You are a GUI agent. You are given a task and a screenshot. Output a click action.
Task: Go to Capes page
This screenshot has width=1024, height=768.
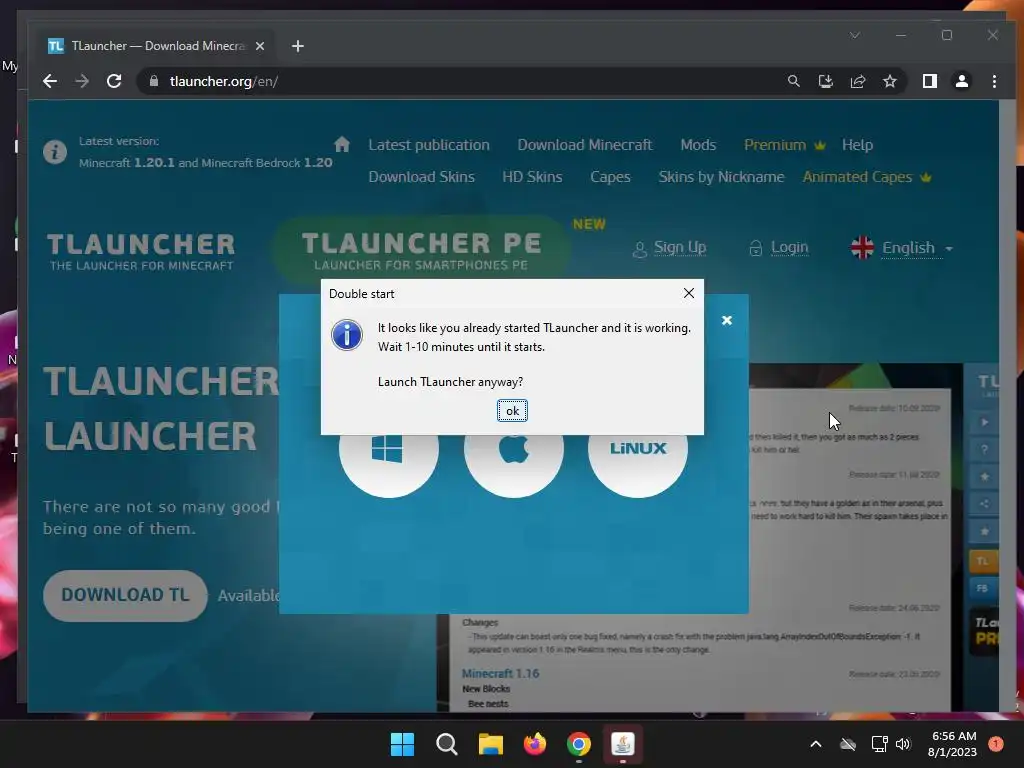tap(610, 177)
